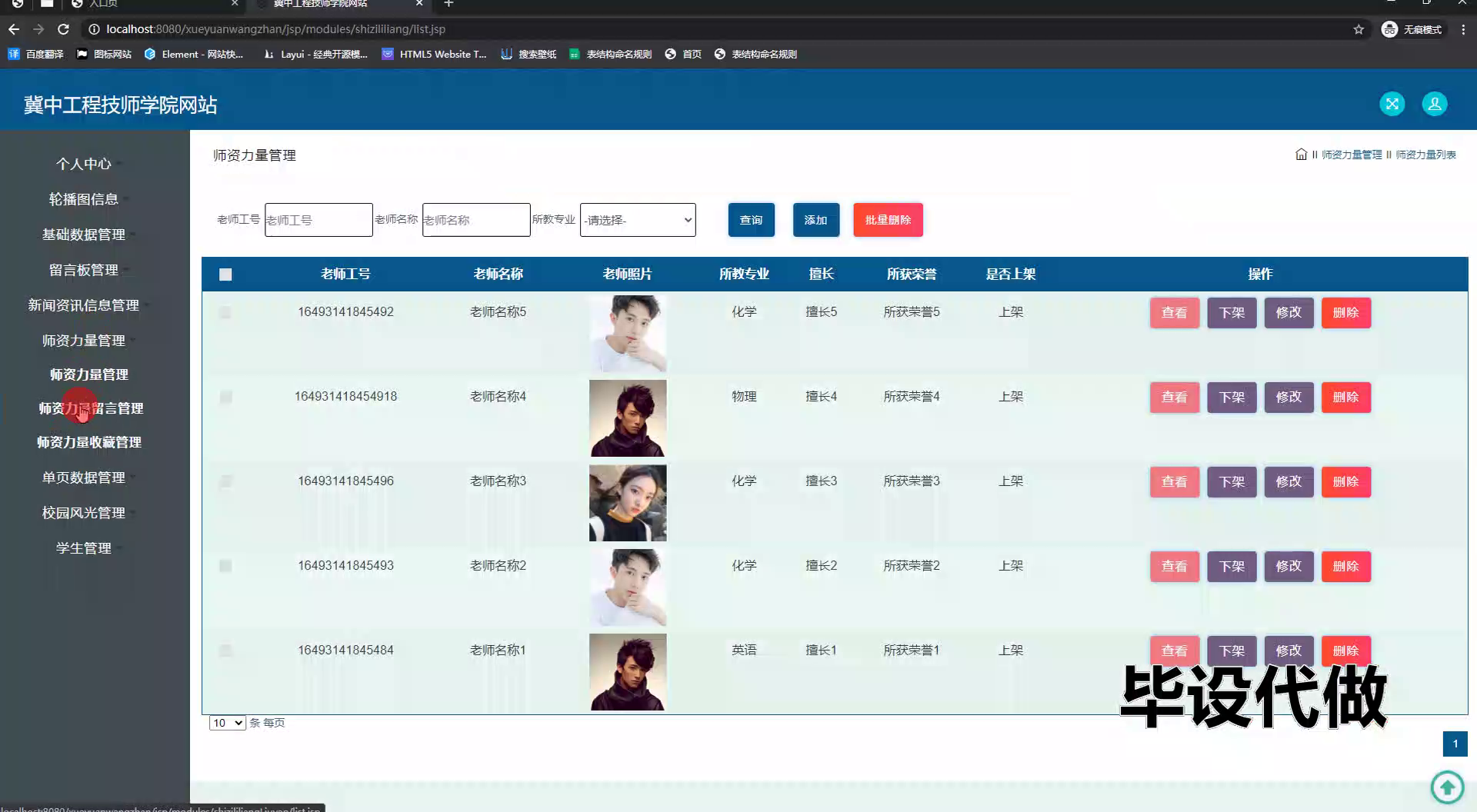Check the row checkbox for 老师名称4
This screenshot has width=1477, height=812.
(x=225, y=397)
